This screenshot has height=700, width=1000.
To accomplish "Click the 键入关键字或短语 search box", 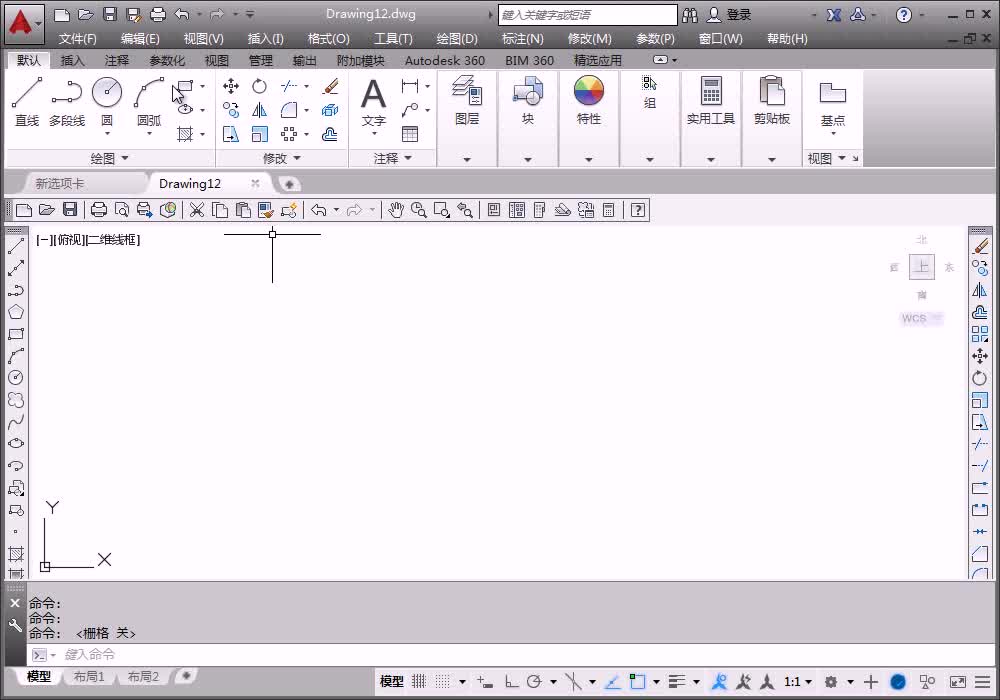I will [587, 15].
